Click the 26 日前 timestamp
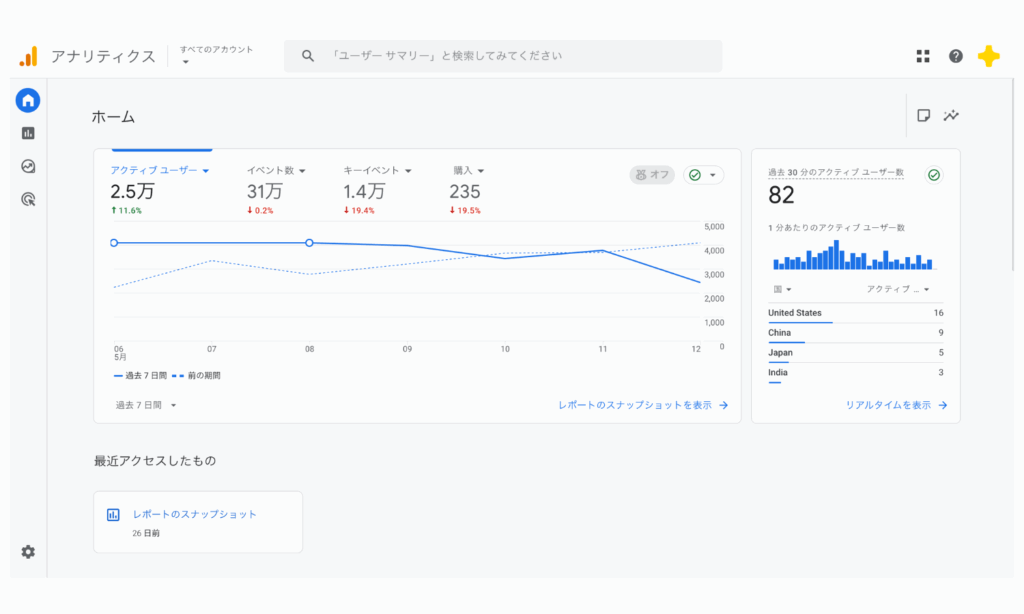 click(146, 534)
